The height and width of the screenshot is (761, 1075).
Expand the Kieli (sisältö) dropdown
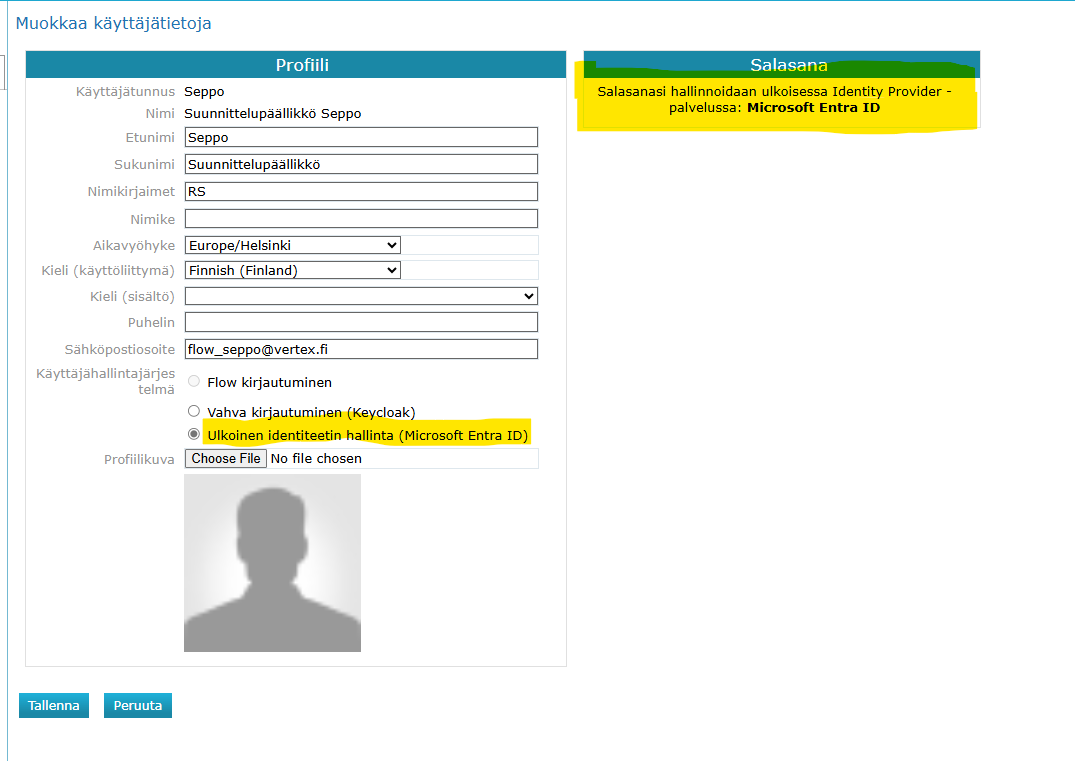pyautogui.click(x=361, y=296)
